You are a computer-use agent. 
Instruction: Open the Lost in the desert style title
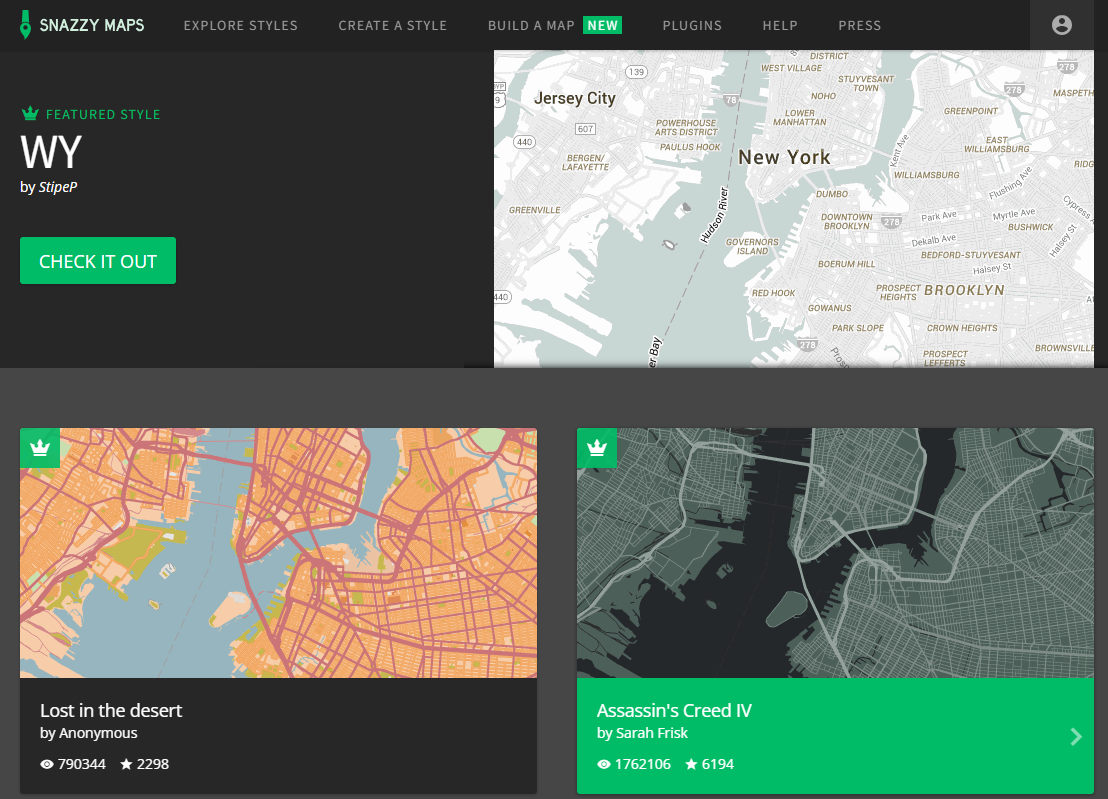(x=111, y=710)
